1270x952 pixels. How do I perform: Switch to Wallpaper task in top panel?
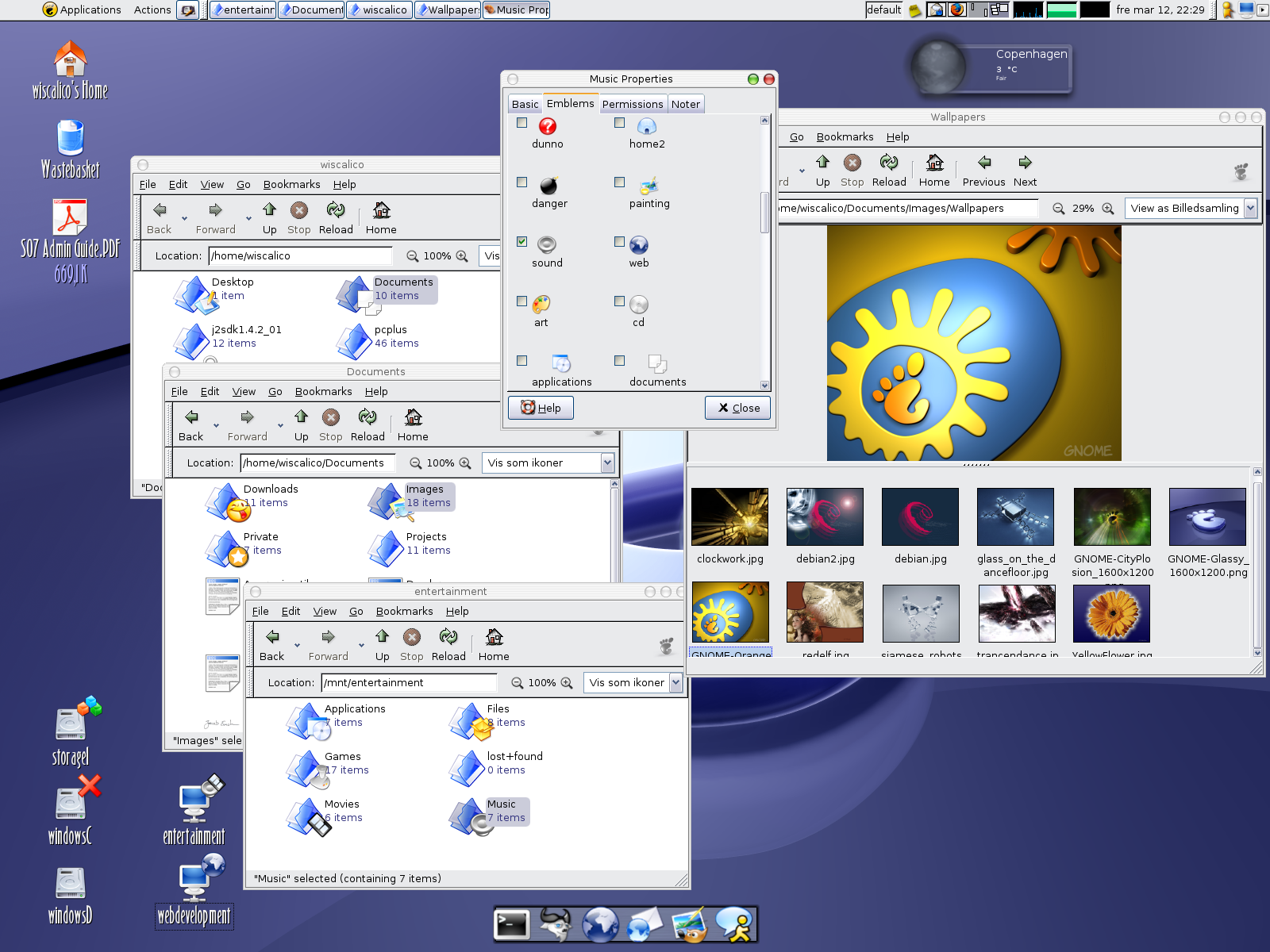click(x=448, y=10)
